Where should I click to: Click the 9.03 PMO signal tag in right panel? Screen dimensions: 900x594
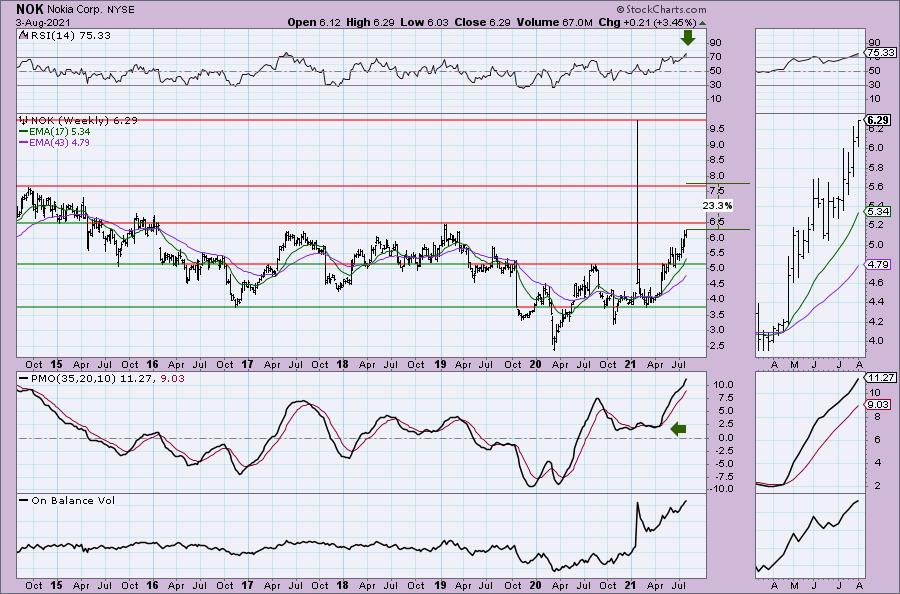tap(879, 405)
